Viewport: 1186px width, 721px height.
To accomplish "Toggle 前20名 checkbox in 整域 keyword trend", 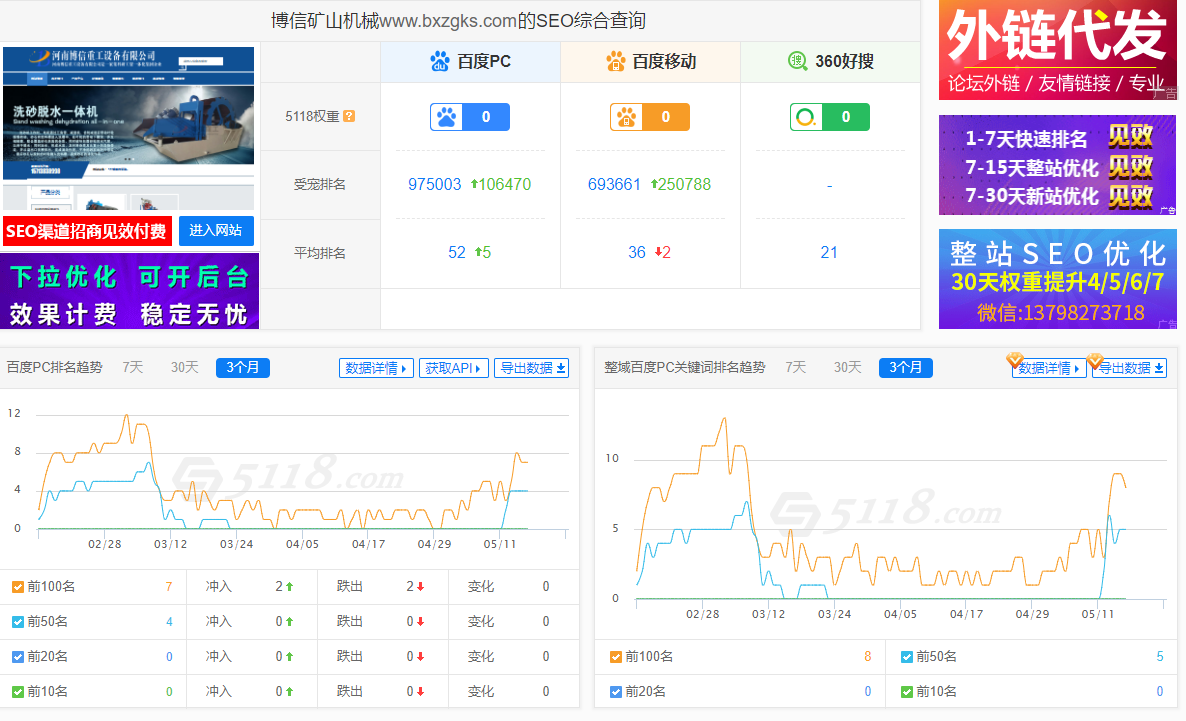I will point(616,691).
